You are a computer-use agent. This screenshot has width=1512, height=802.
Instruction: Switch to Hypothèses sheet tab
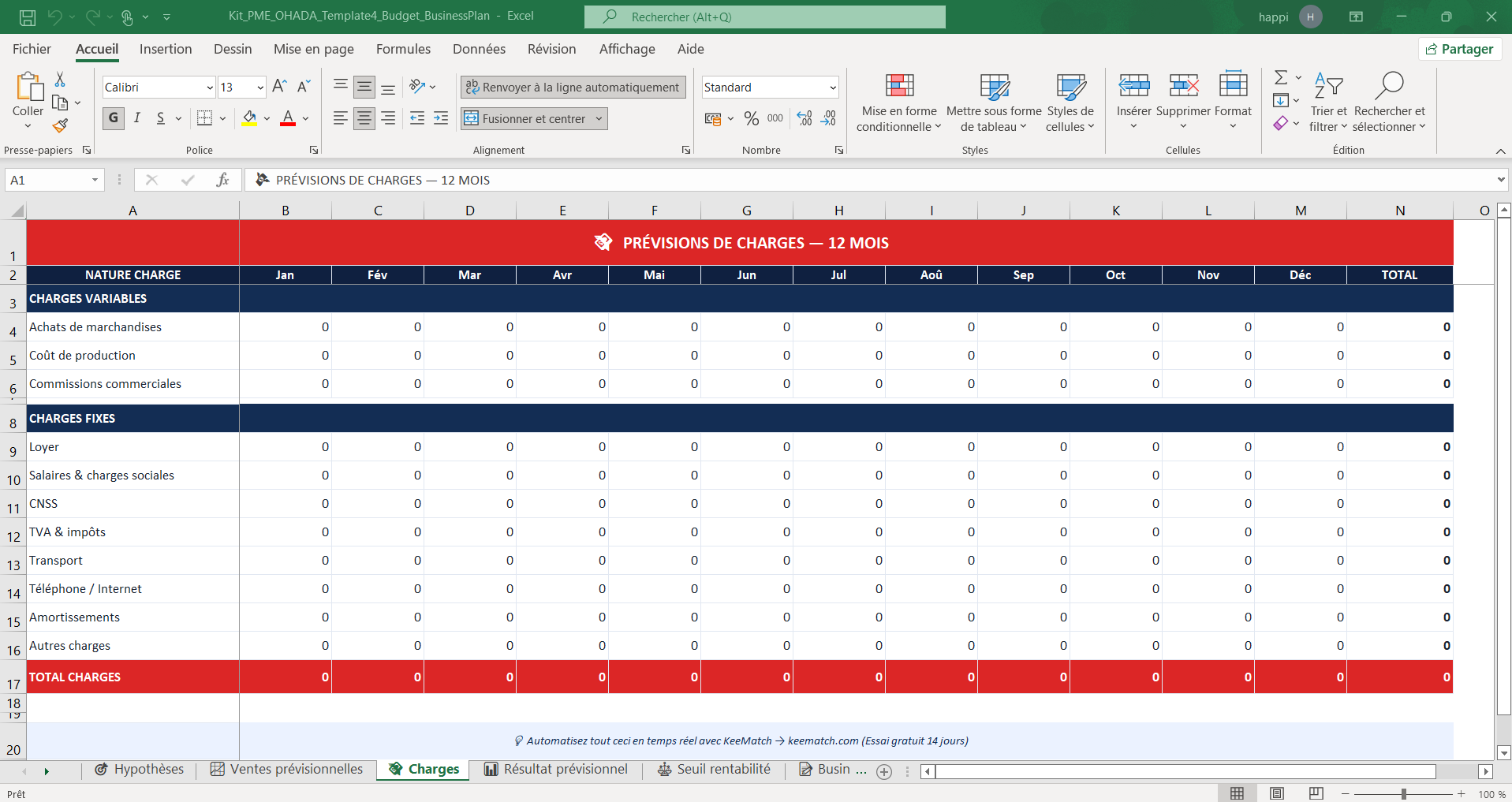140,770
